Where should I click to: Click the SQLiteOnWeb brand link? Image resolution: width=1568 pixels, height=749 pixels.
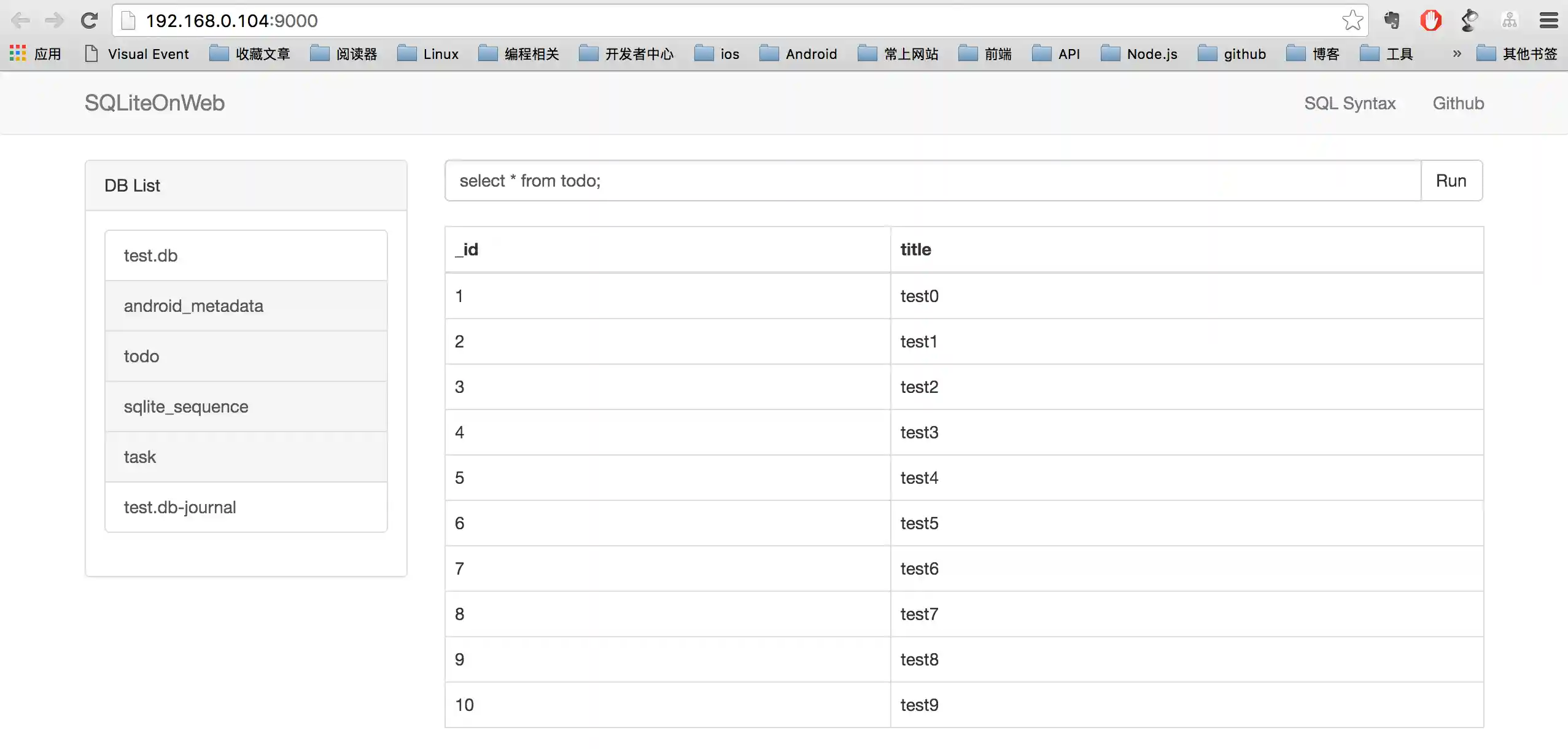click(x=155, y=103)
